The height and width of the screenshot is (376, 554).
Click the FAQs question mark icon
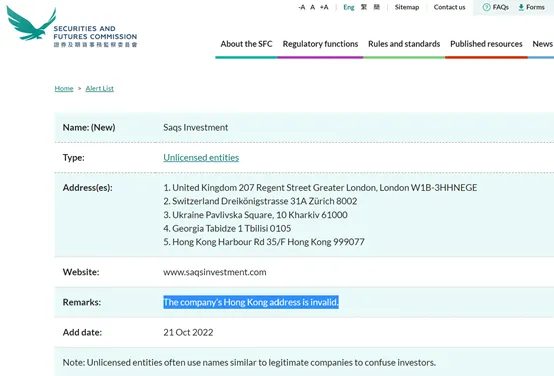pyautogui.click(x=487, y=7)
